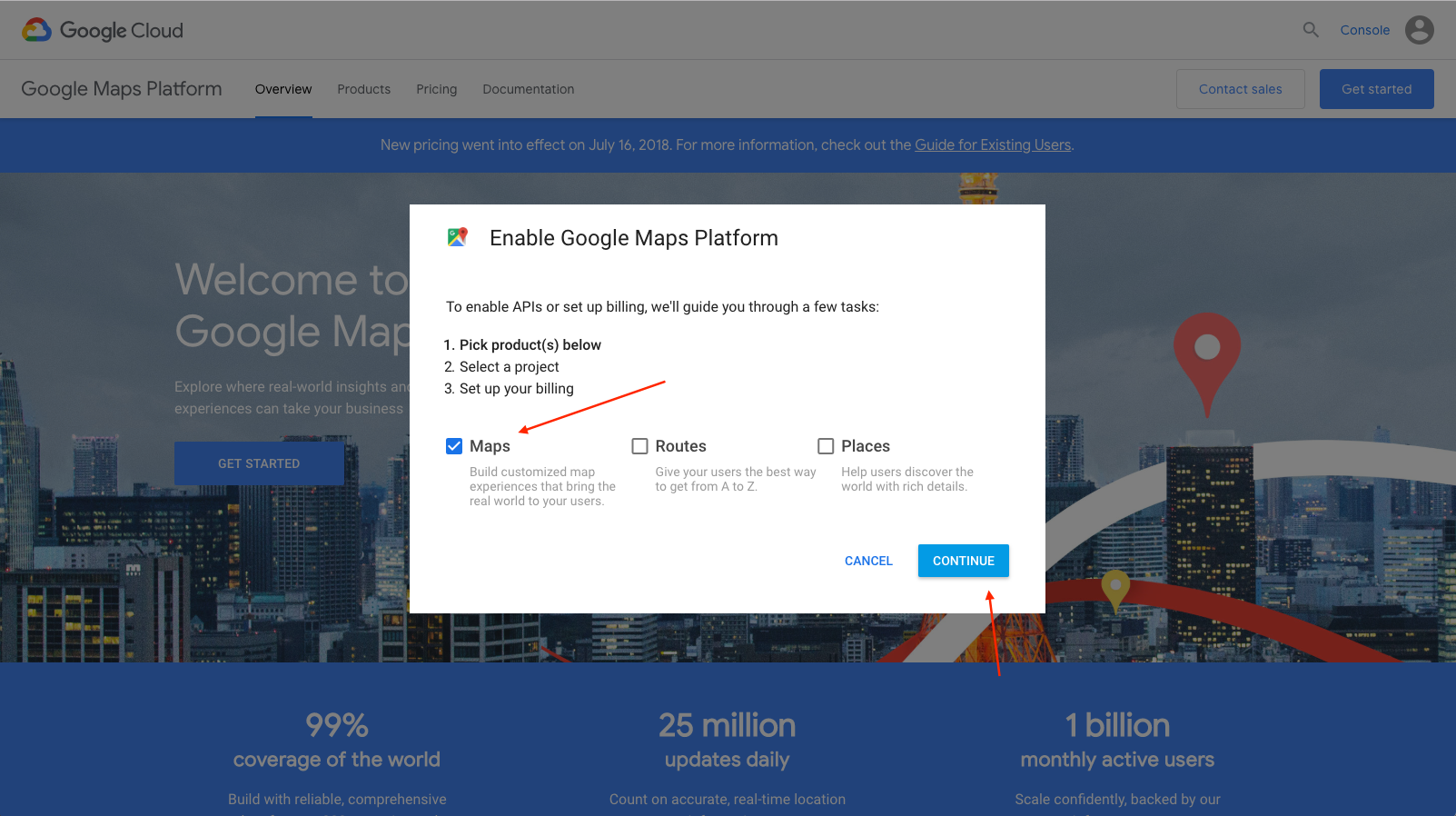
Task: Click the Google Cloud logo
Action: 103,30
